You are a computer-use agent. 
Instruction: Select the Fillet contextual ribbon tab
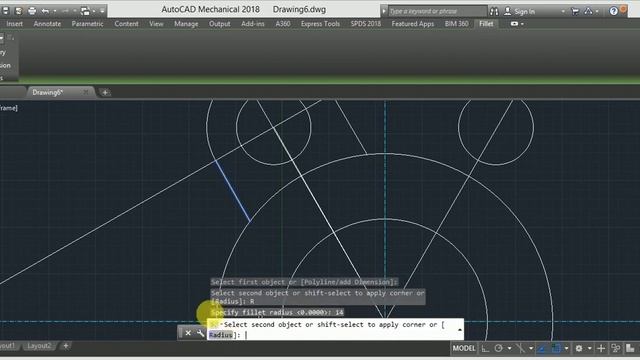click(x=486, y=24)
